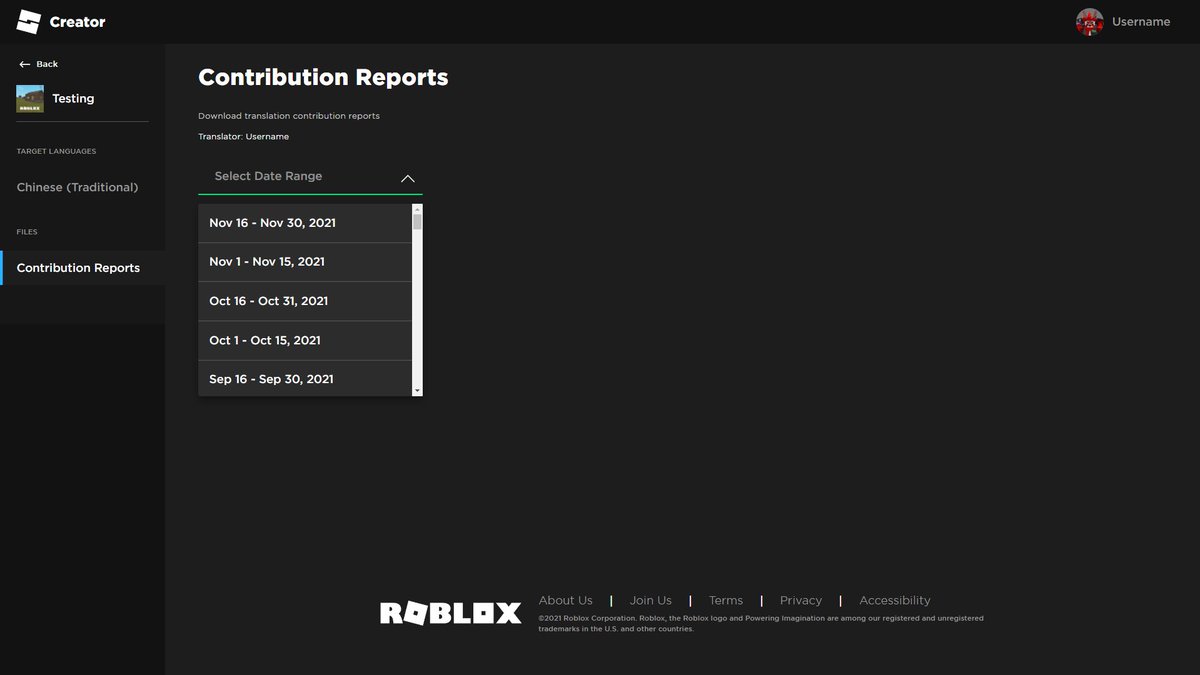Open the Join Us footer link
The image size is (1200, 675).
(x=650, y=600)
